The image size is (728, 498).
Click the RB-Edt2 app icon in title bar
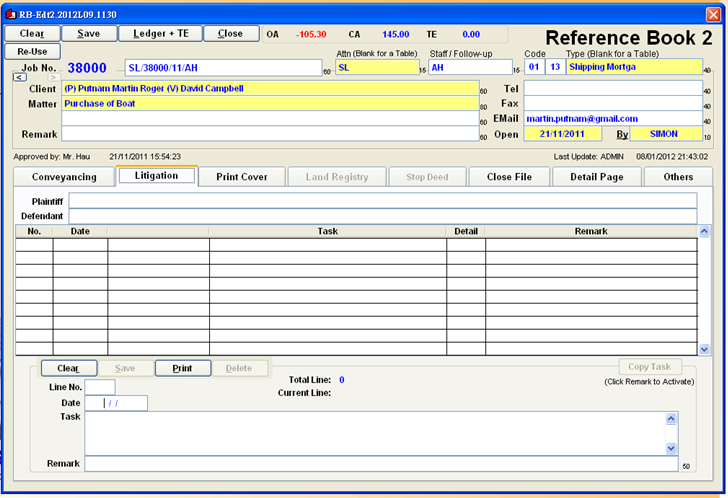10,14
